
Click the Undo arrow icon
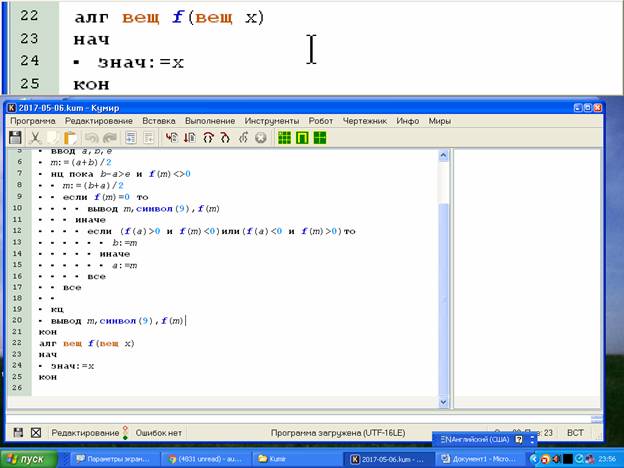coord(92,138)
